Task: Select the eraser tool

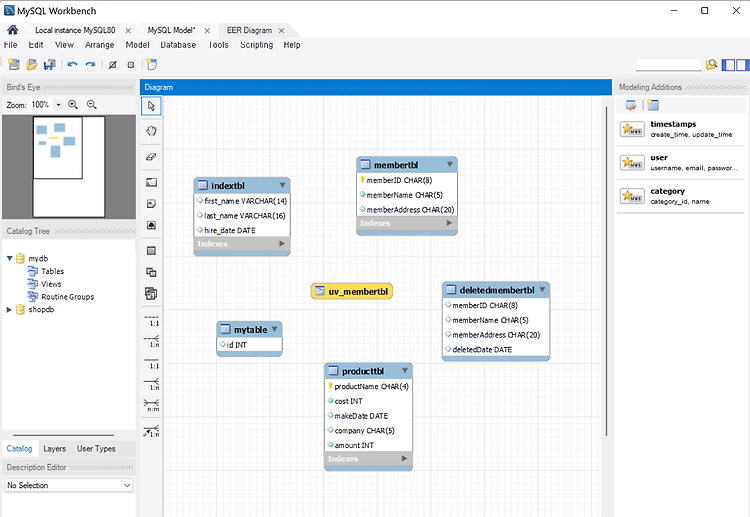Action: point(151,156)
